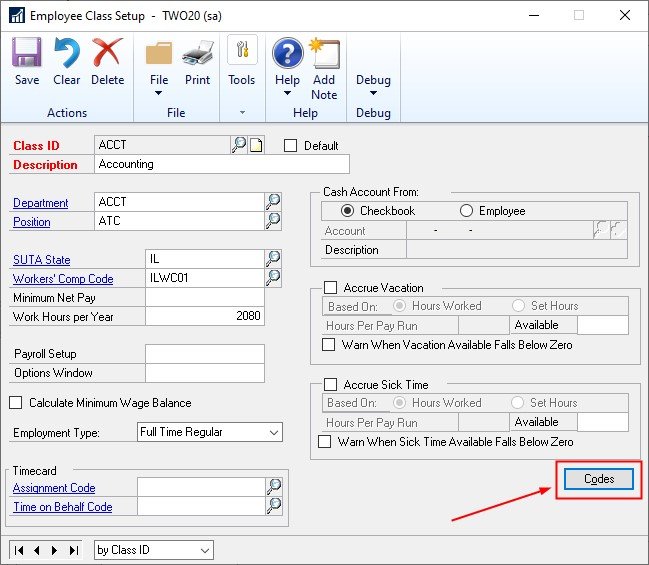649x565 pixels.
Task: Follow the Workers' Comp Code link
Action: tap(63, 279)
